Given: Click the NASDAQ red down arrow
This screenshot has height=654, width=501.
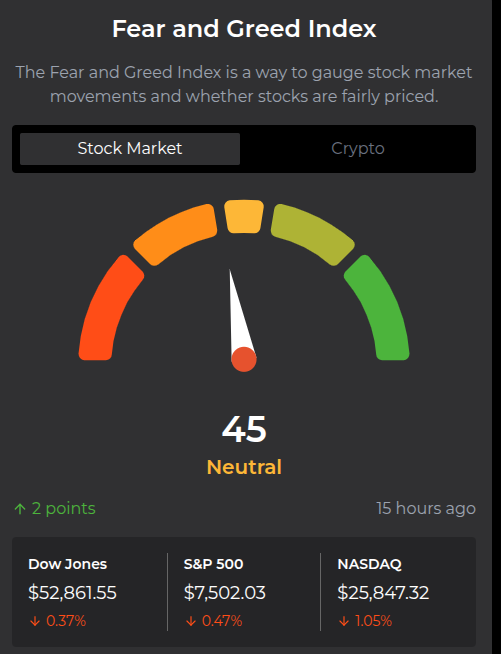Looking at the screenshot, I should click(x=344, y=621).
